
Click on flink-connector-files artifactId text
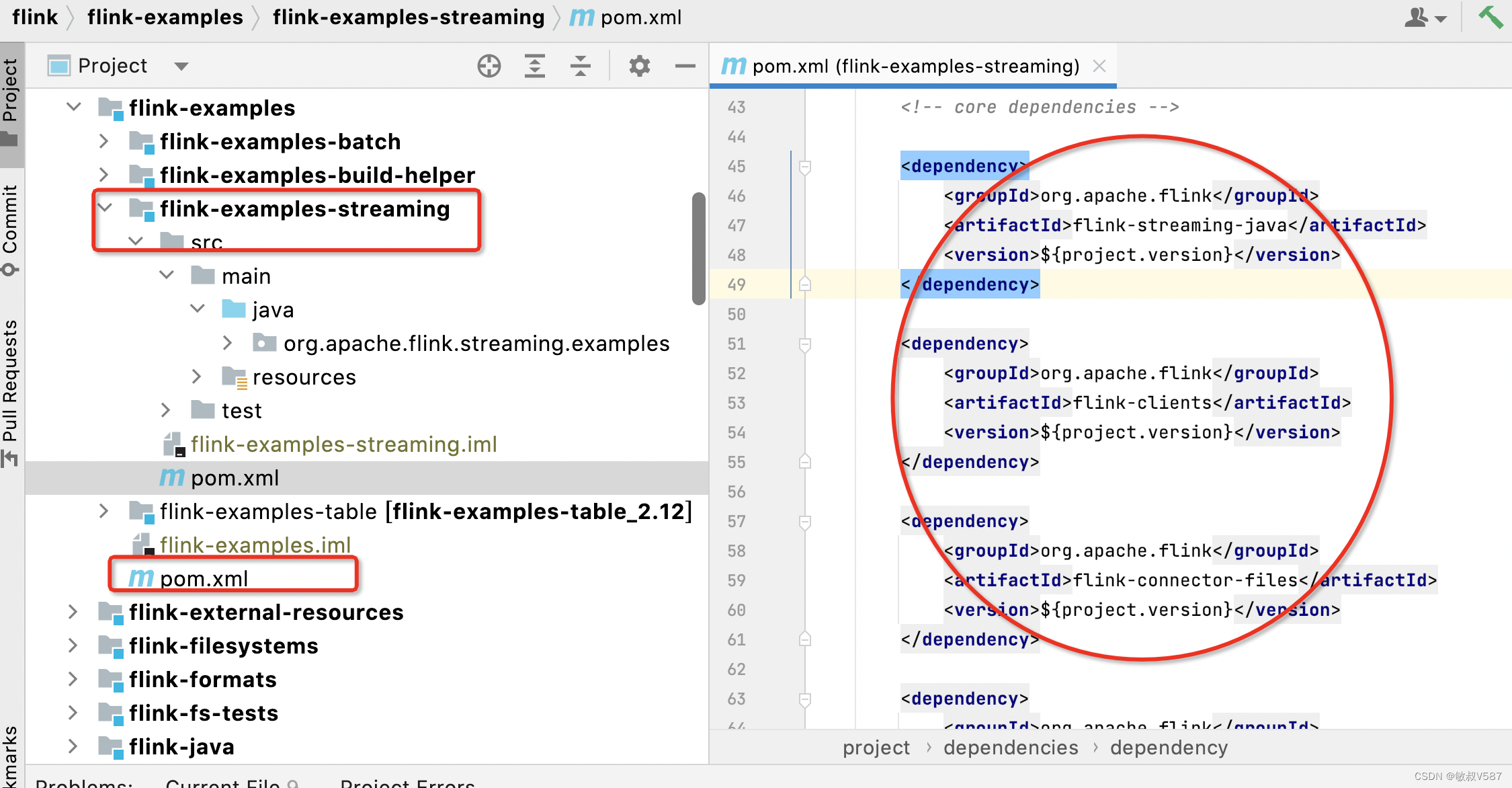coord(1185,580)
